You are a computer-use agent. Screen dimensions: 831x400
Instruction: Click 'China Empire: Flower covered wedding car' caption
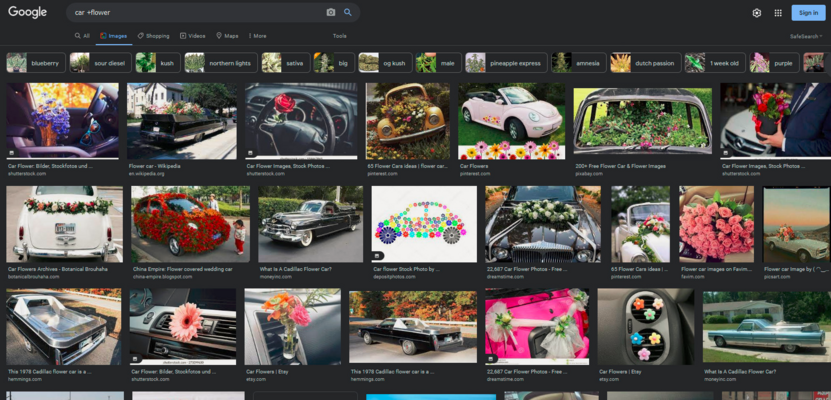click(x=182, y=269)
